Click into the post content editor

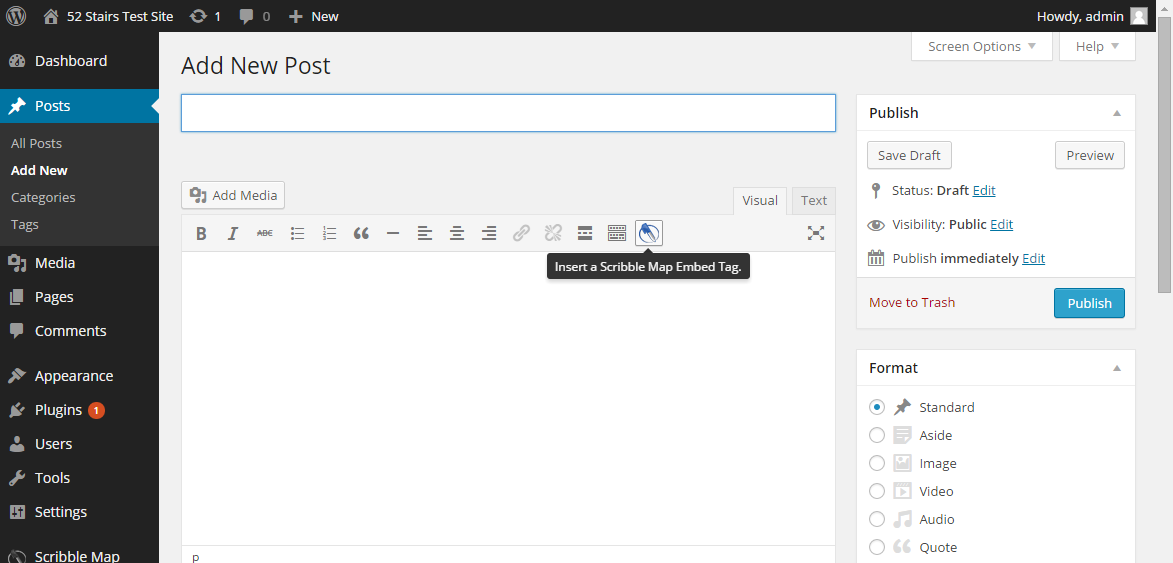pyautogui.click(x=508, y=399)
